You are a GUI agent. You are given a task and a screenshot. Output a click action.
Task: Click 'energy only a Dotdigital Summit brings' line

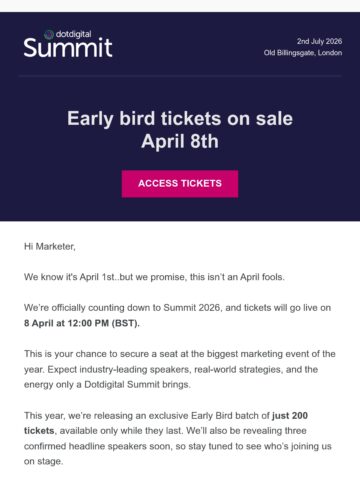pyautogui.click(x=107, y=385)
